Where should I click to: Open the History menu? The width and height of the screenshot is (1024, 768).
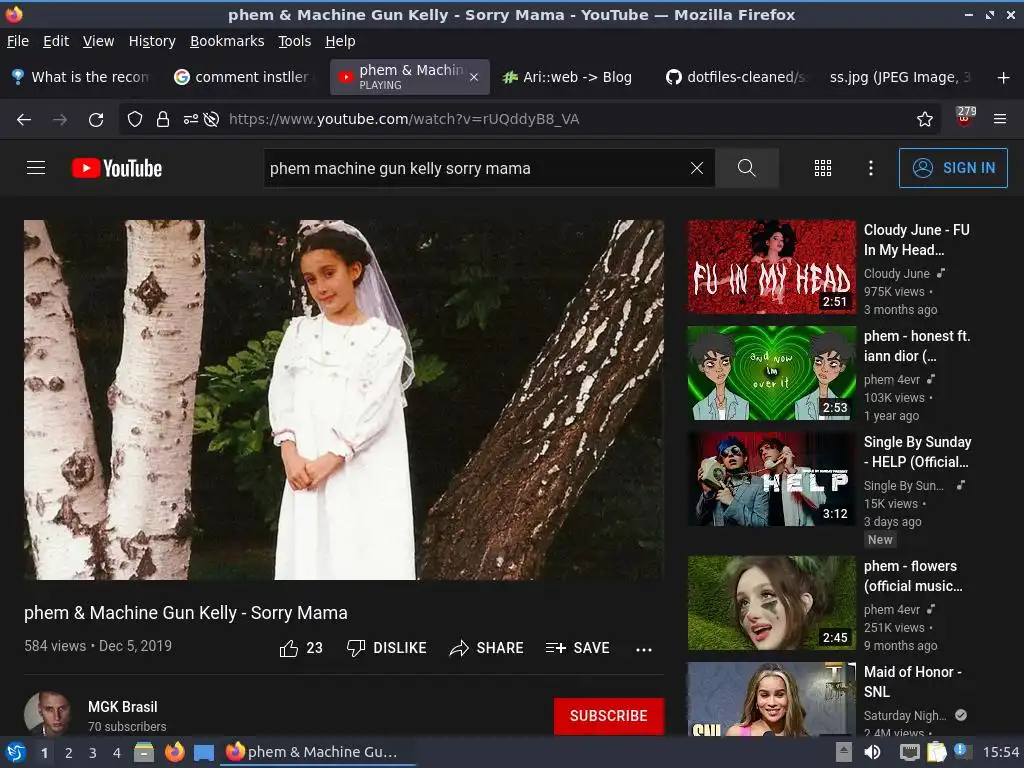click(x=152, y=41)
